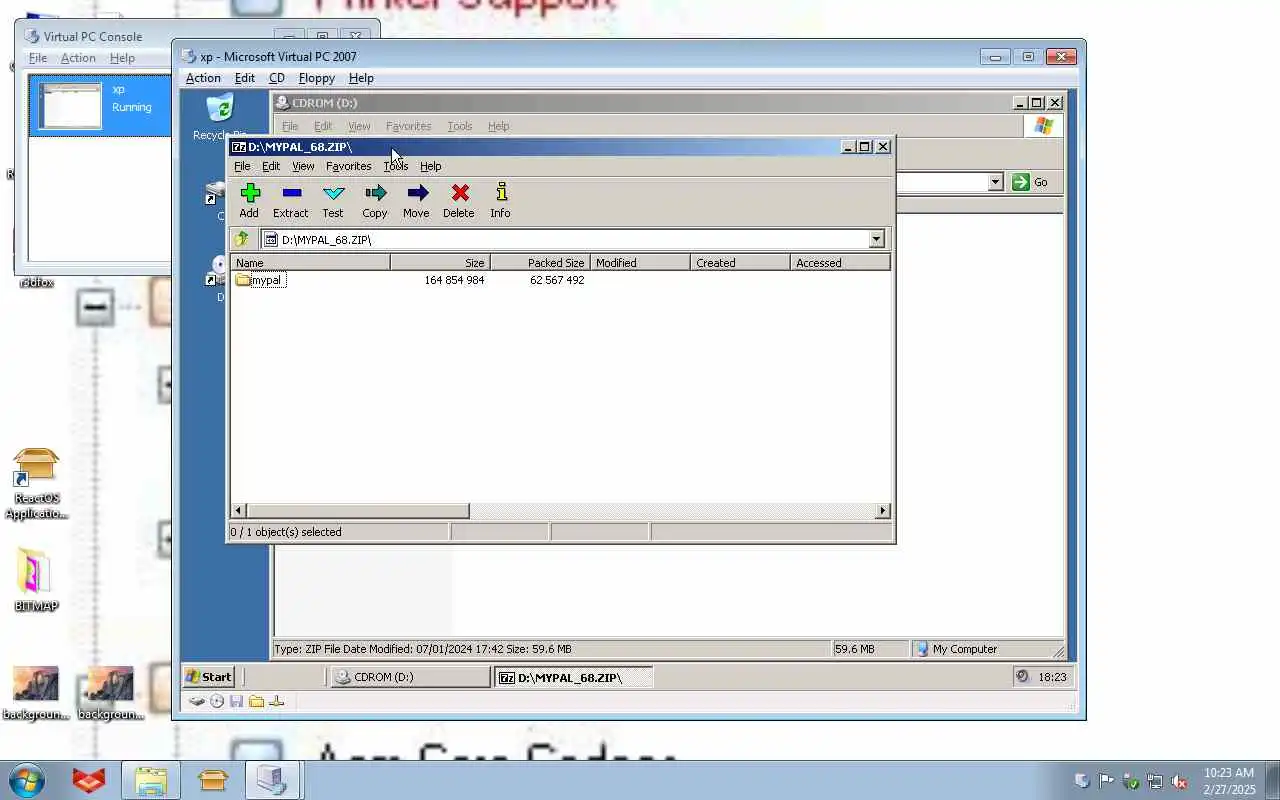The image size is (1280, 800).
Task: Open Edit menu in xp Virtual PC window
Action: 244,78
